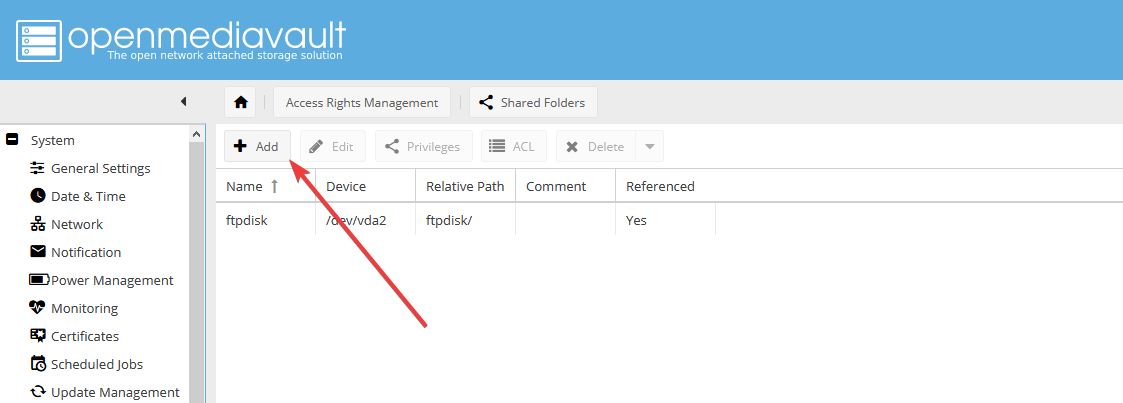1123x403 pixels.
Task: Click the Notification envelope icon
Action: pyautogui.click(x=38, y=252)
